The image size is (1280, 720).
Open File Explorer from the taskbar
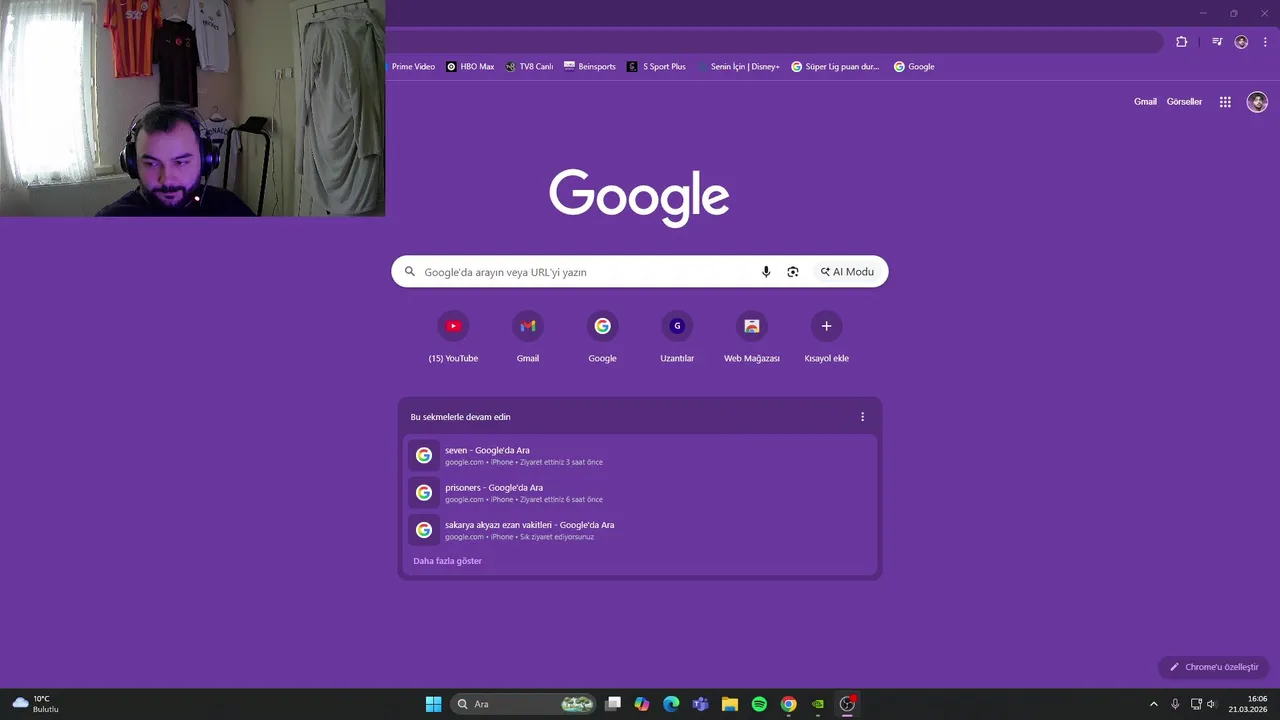(730, 704)
